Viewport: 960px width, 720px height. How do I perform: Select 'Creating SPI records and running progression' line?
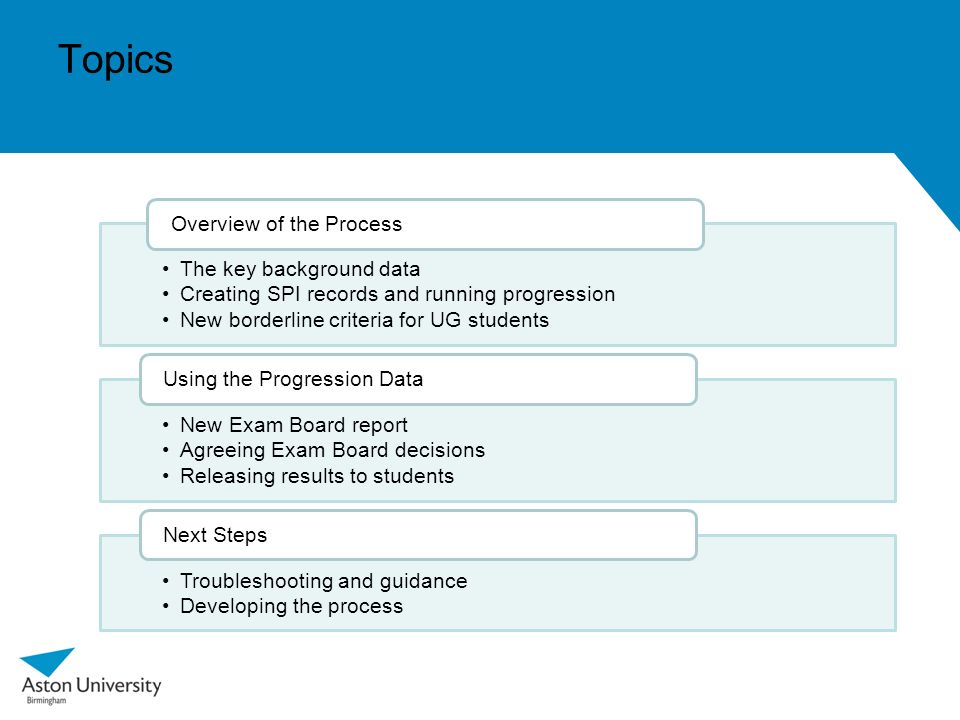tap(397, 294)
